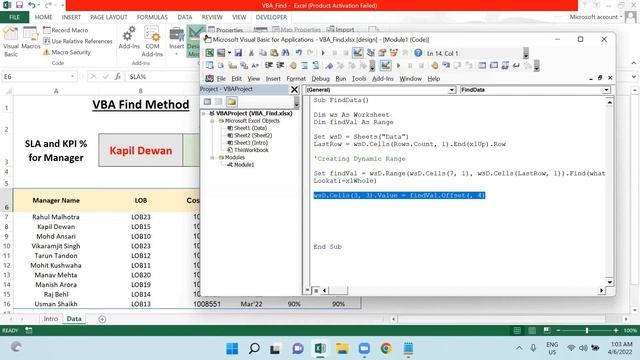Image resolution: width=640 pixels, height=360 pixels.
Task: Open the Debug menu in VBA editor
Action: (320, 78)
